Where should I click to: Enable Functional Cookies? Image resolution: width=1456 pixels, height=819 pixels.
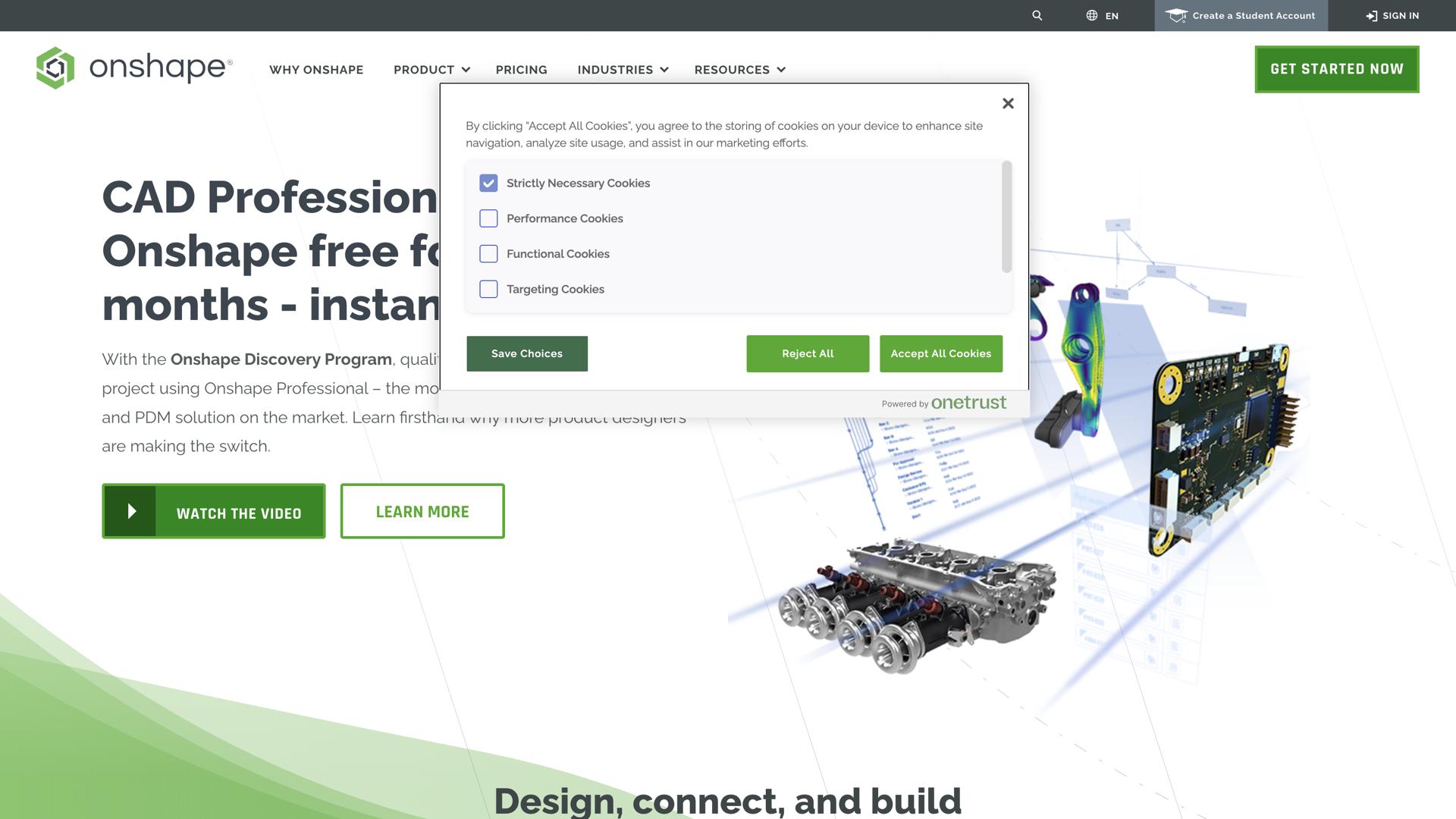pos(488,254)
